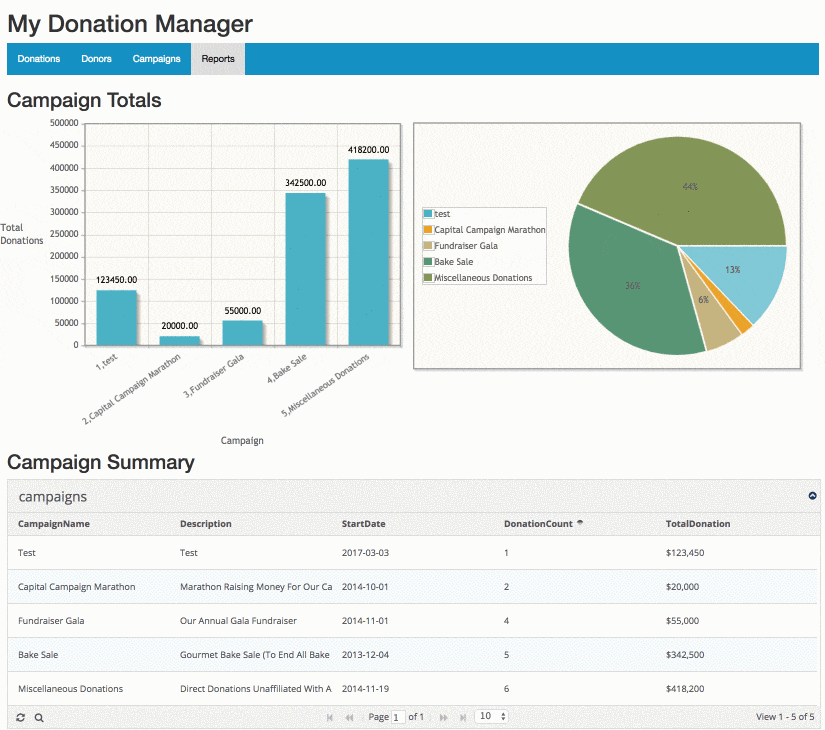Go to first page pager icon
Screen dimensions: 825x730
pyautogui.click(x=330, y=717)
